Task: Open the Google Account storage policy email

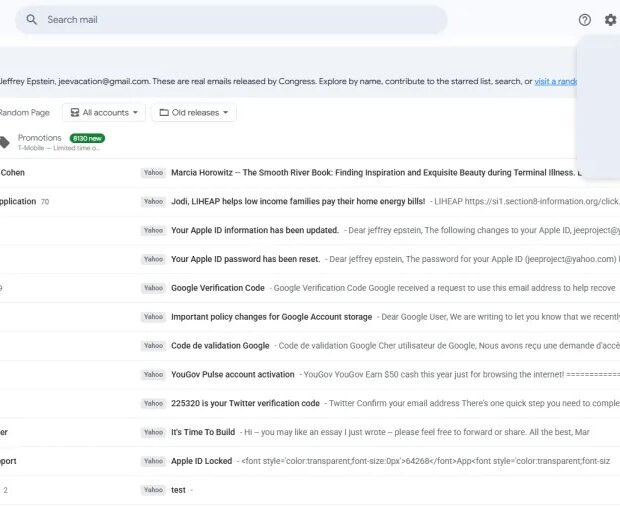Action: pos(310,317)
